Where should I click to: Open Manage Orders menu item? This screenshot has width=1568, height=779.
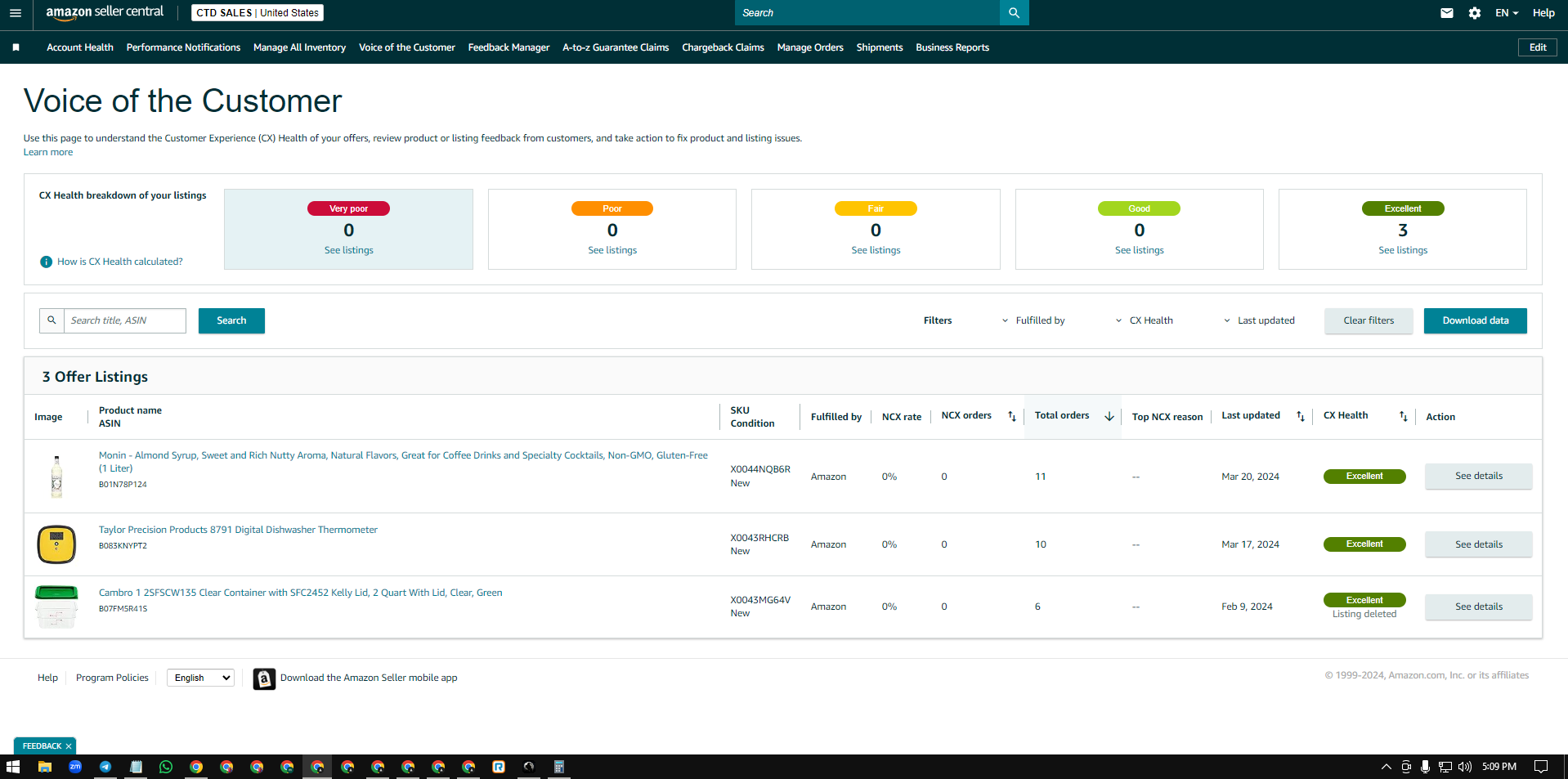tap(810, 47)
